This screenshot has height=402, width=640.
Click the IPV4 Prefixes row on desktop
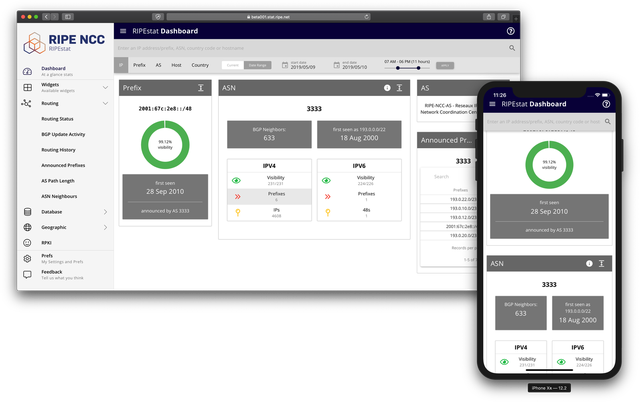pyautogui.click(x=269, y=196)
